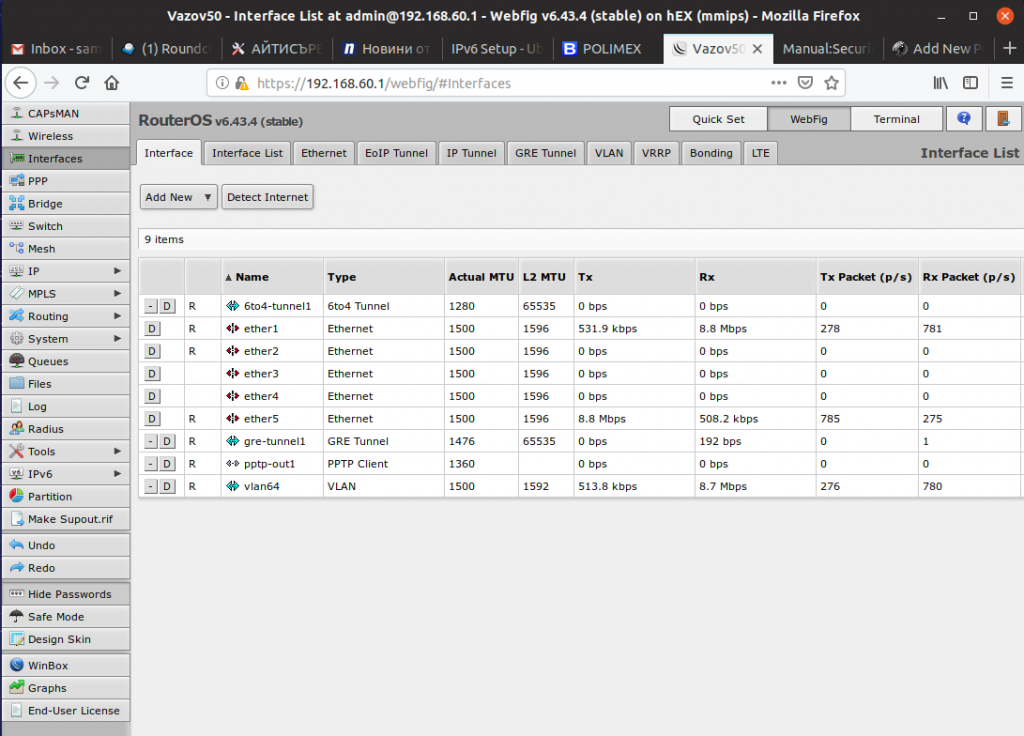The width and height of the screenshot is (1024, 736).
Task: Click the blue help icon near Terminal
Action: 962,118
